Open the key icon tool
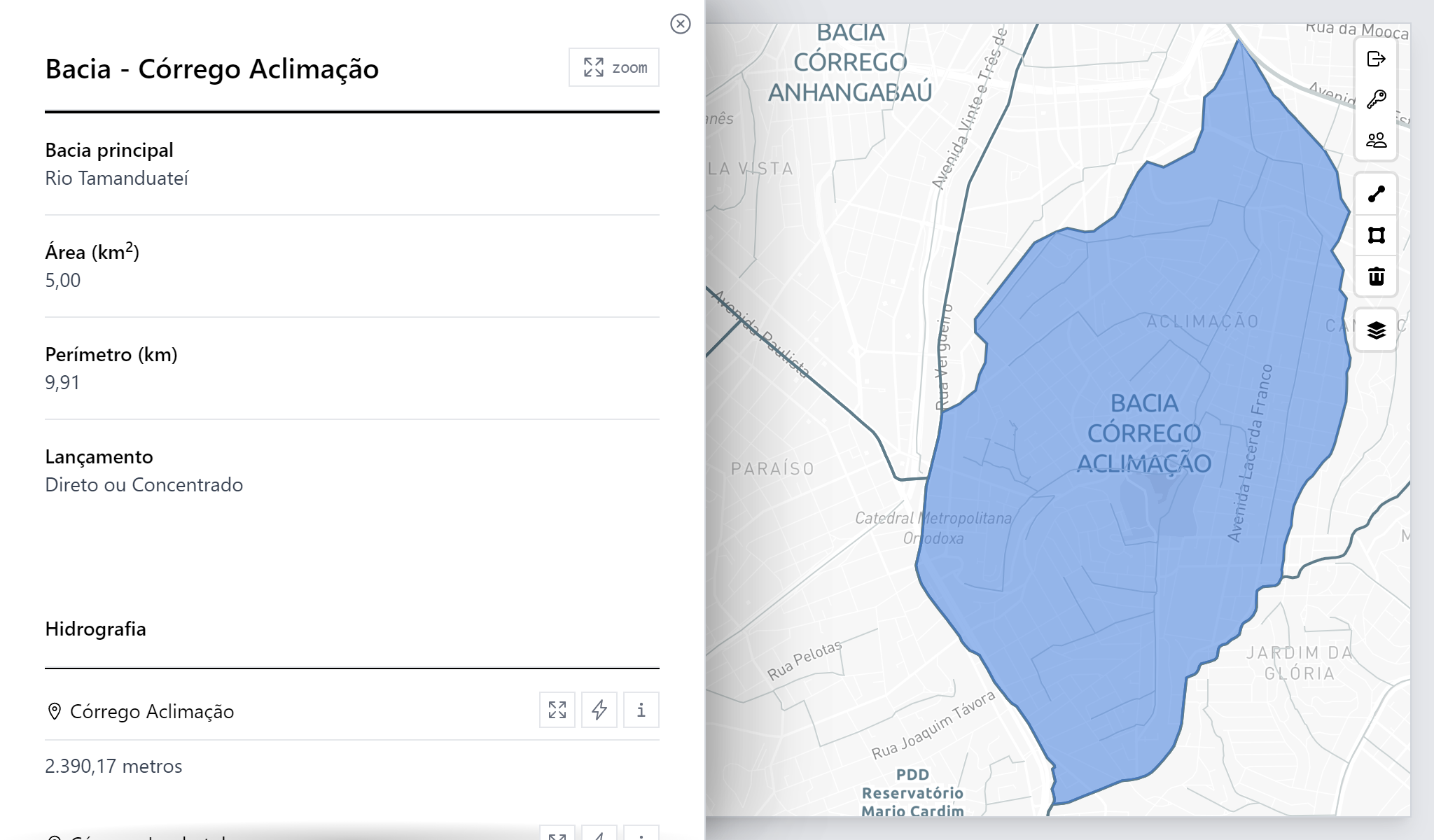This screenshot has width=1434, height=840. tap(1376, 99)
